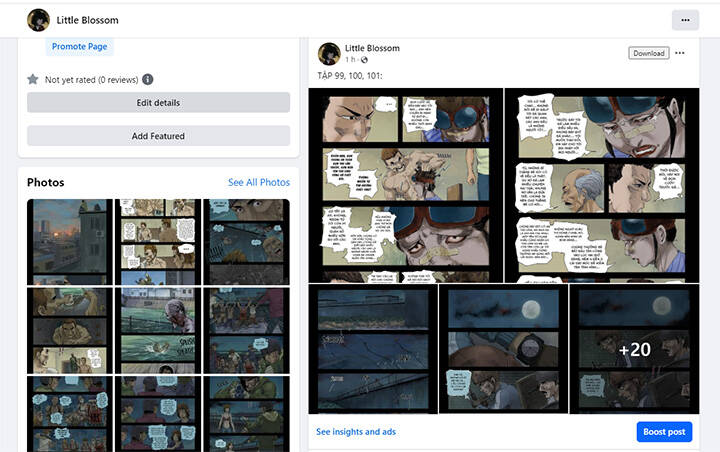The width and height of the screenshot is (720, 452).
Task: Click the Download button on post
Action: tap(648, 53)
